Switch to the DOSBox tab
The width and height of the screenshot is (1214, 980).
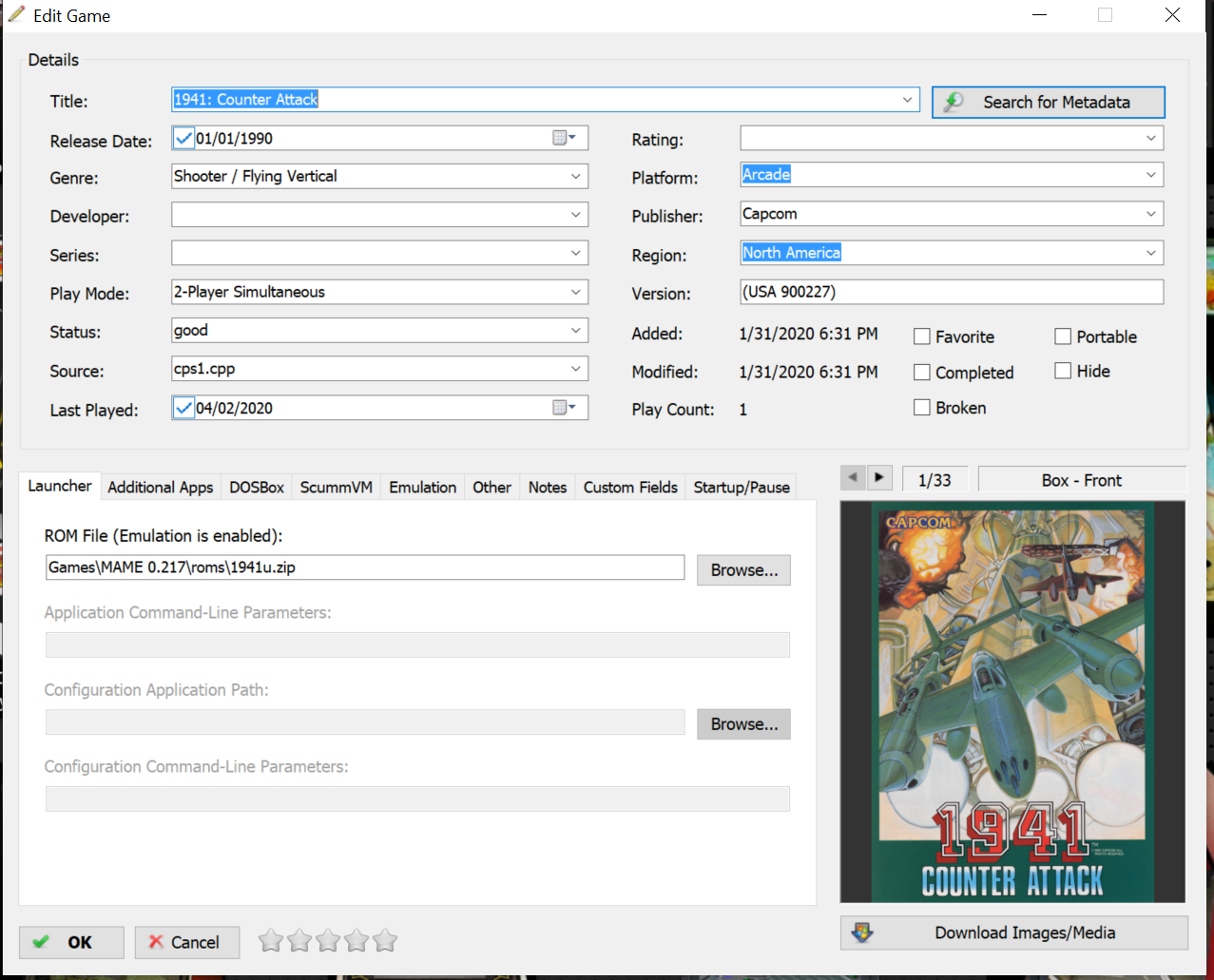(257, 488)
